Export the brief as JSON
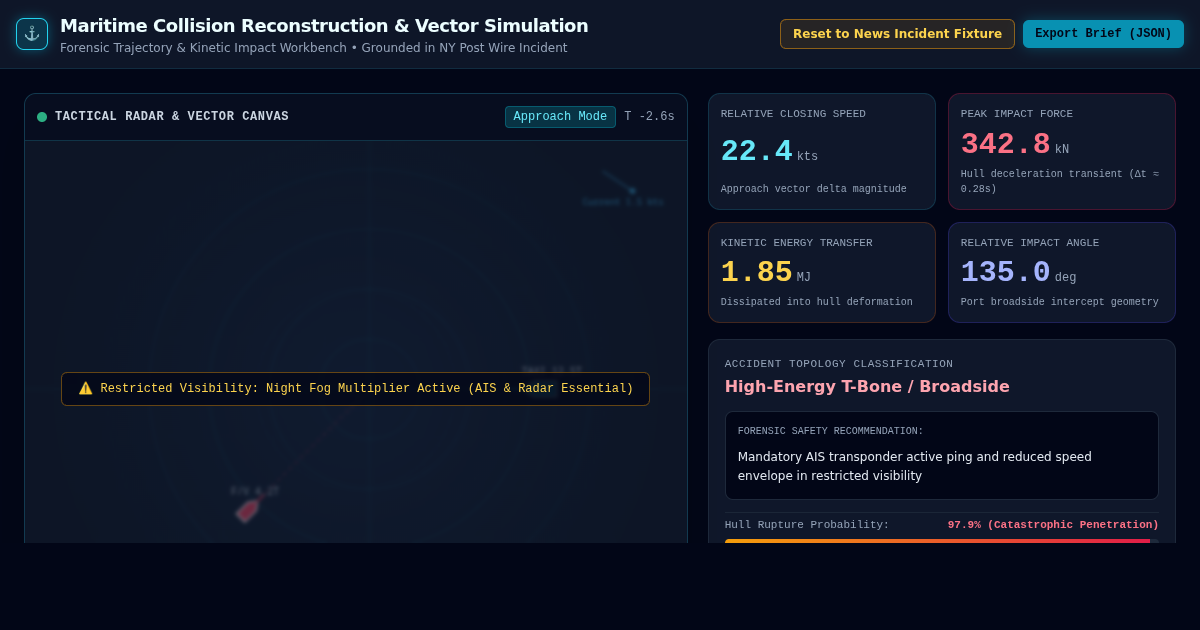Screen dimensions: 1200x630 pos(1103,34)
